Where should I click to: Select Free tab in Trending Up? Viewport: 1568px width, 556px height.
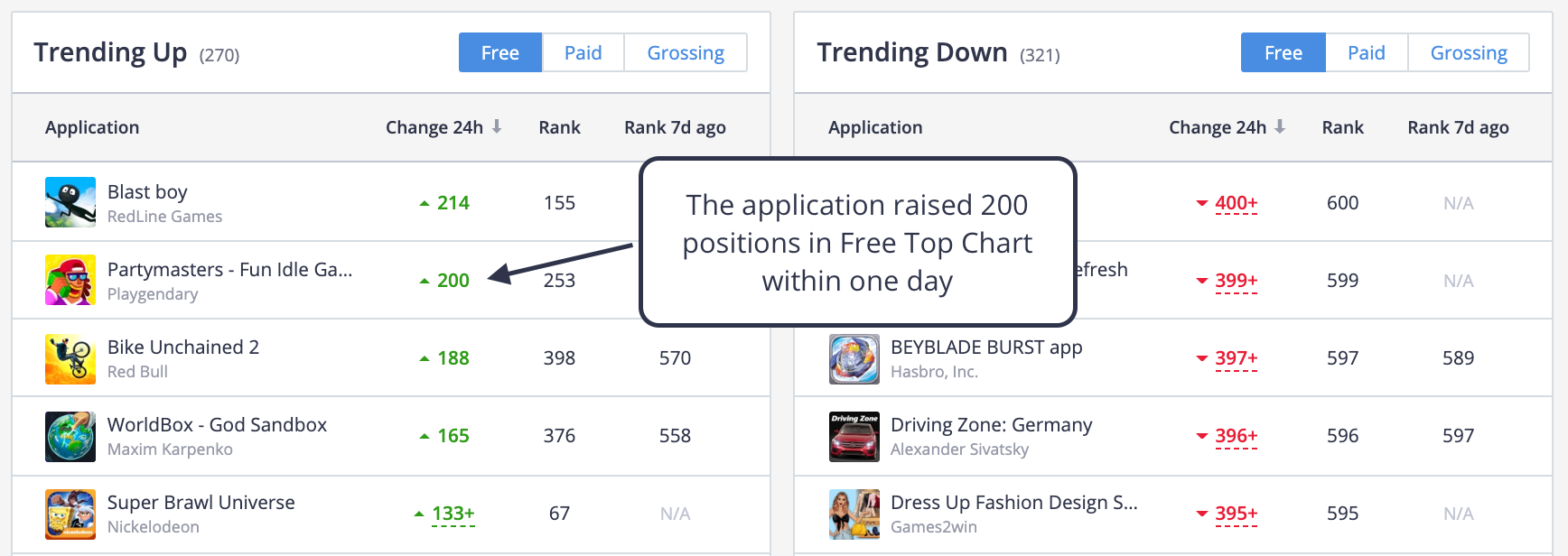coord(500,52)
